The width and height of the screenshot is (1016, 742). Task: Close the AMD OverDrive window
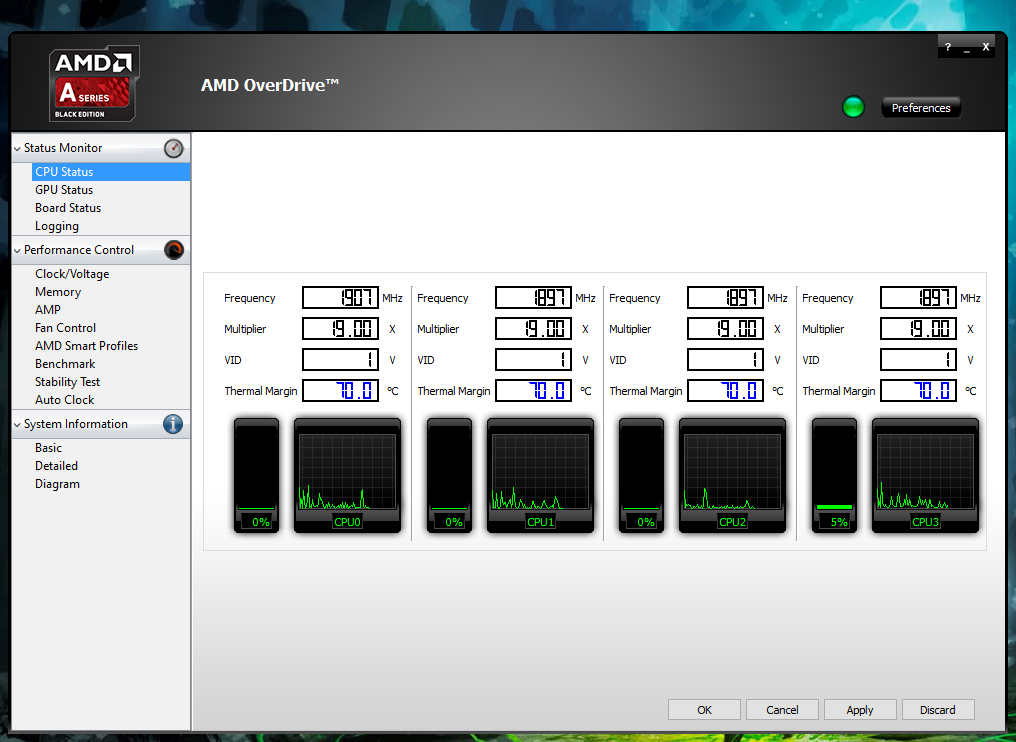click(x=986, y=47)
